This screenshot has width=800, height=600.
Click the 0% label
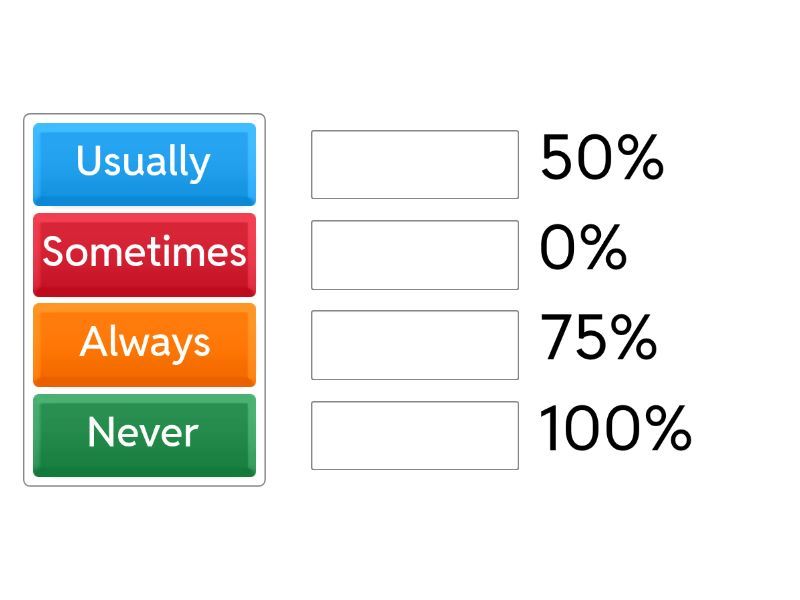coord(582,248)
